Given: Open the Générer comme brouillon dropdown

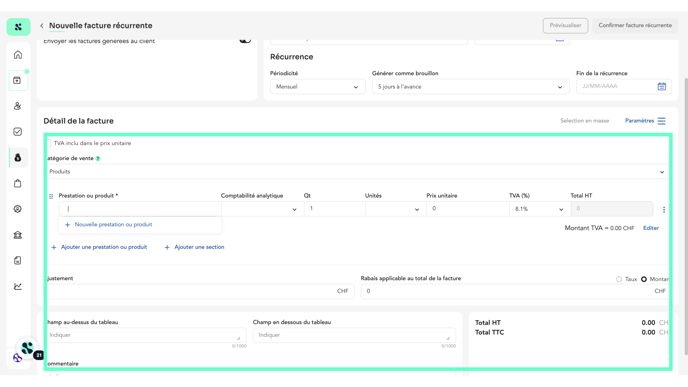Looking at the screenshot, I should tap(470, 87).
